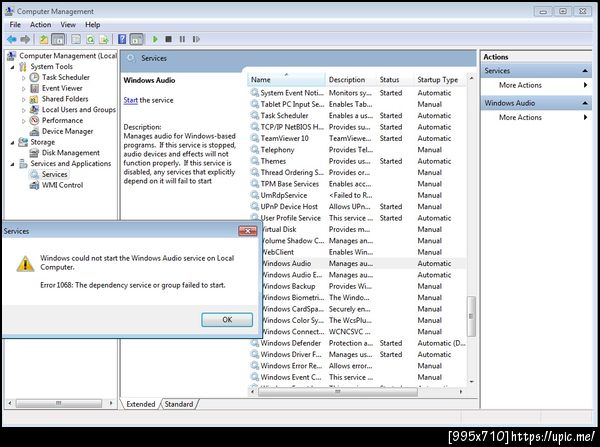Close the Services error dialog

tap(248, 231)
